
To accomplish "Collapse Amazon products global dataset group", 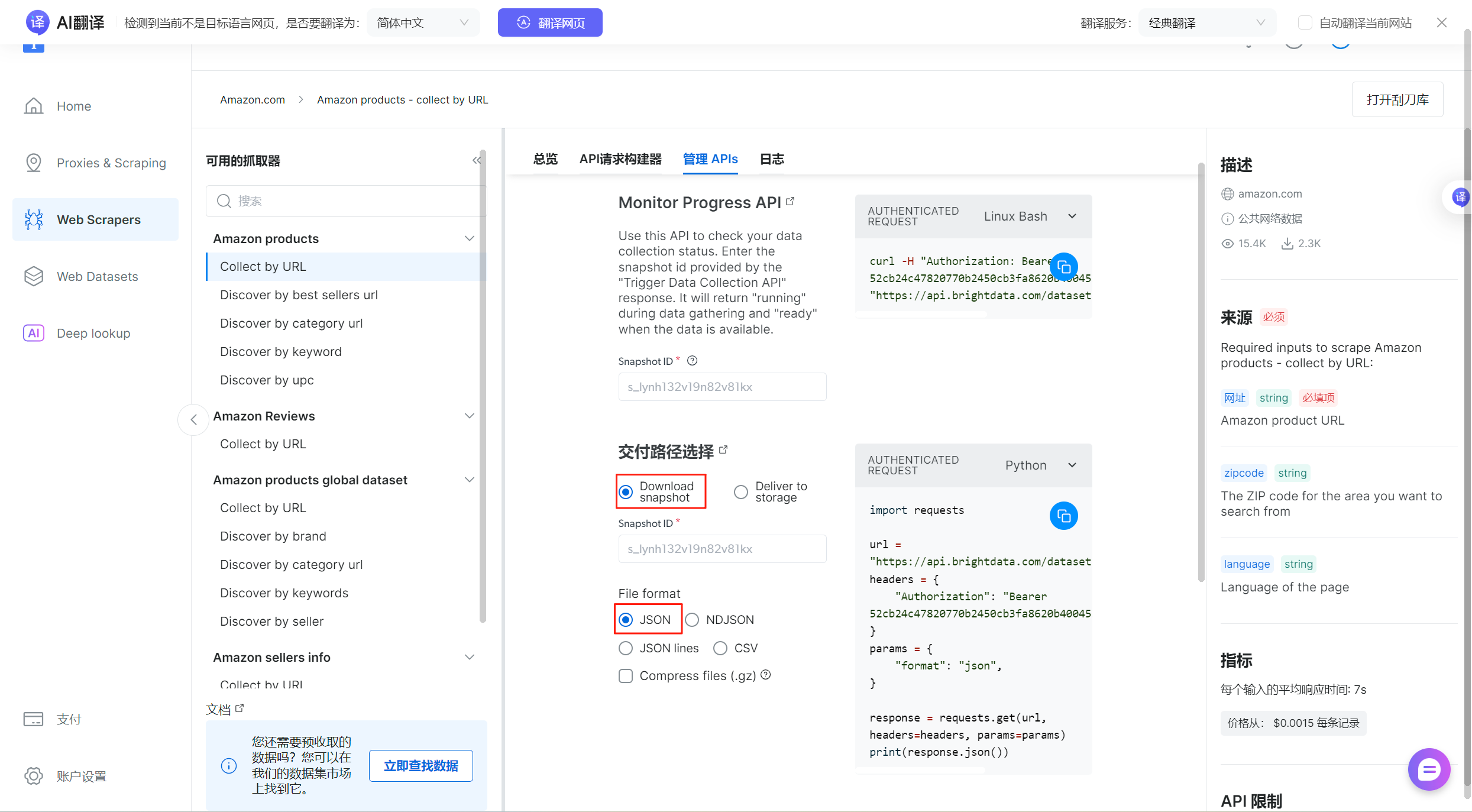I will pos(470,480).
